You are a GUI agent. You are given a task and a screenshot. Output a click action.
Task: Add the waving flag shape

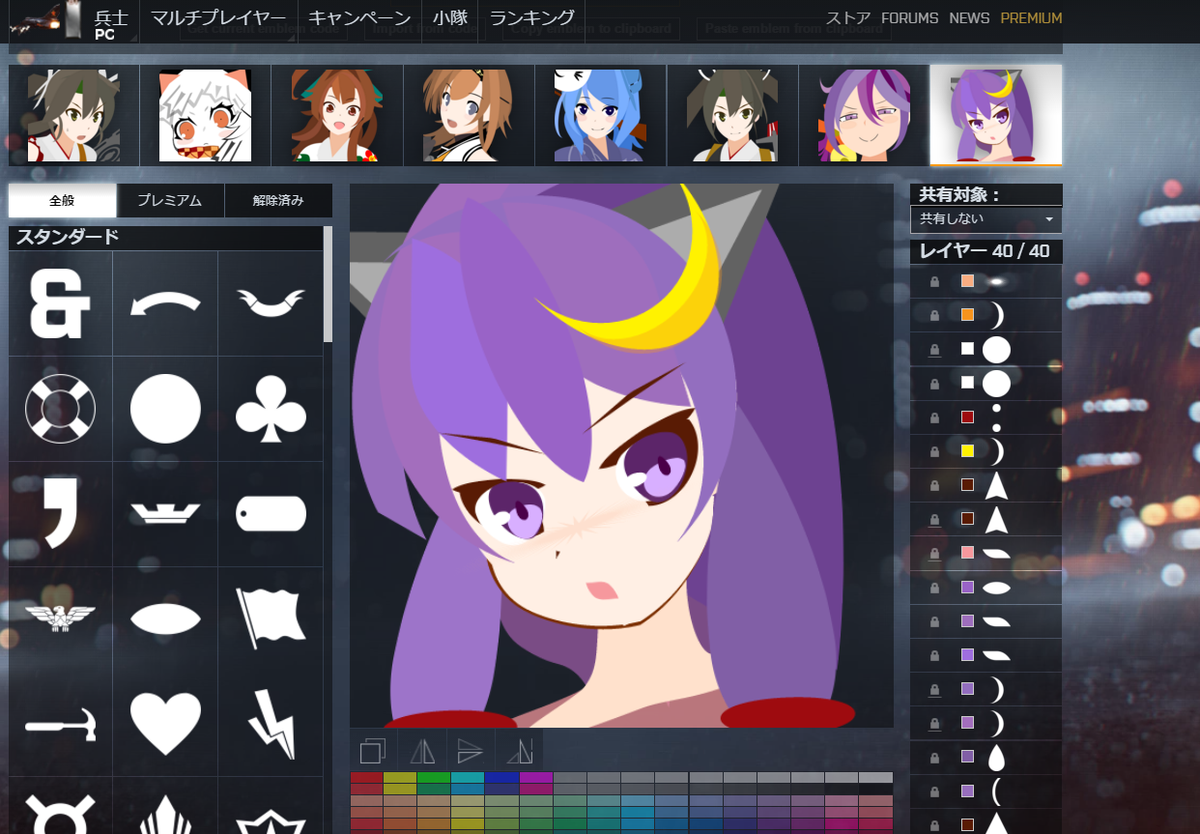(270, 619)
